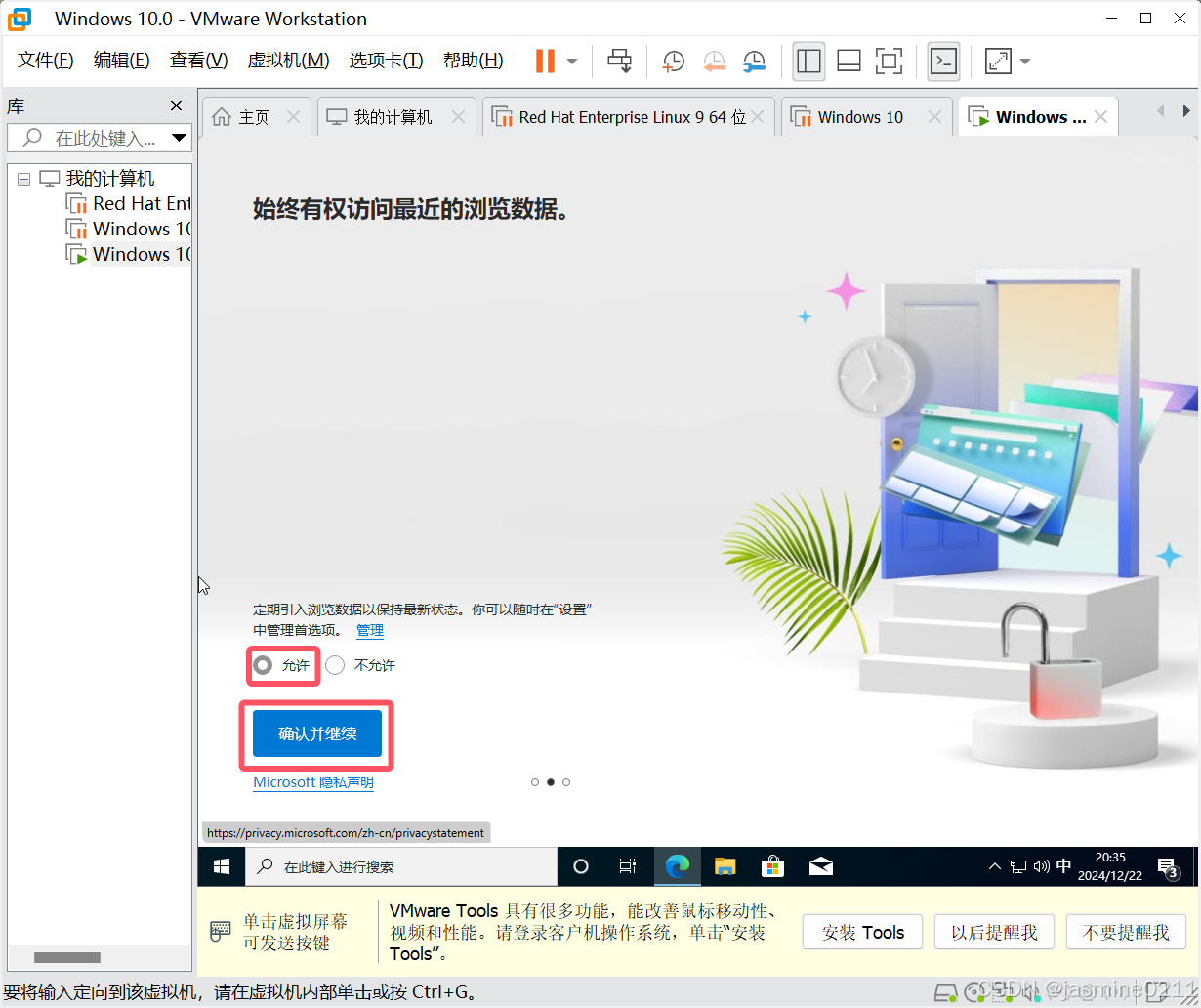Open the 管理 link
The height and width of the screenshot is (1008, 1201).
pyautogui.click(x=370, y=631)
